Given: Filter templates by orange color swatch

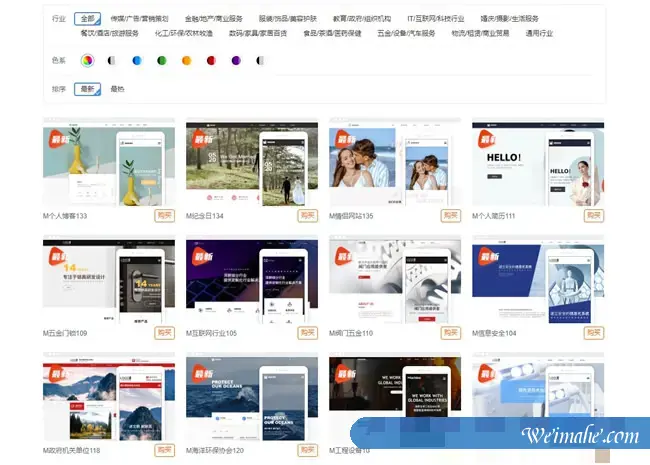Looking at the screenshot, I should (x=186, y=61).
